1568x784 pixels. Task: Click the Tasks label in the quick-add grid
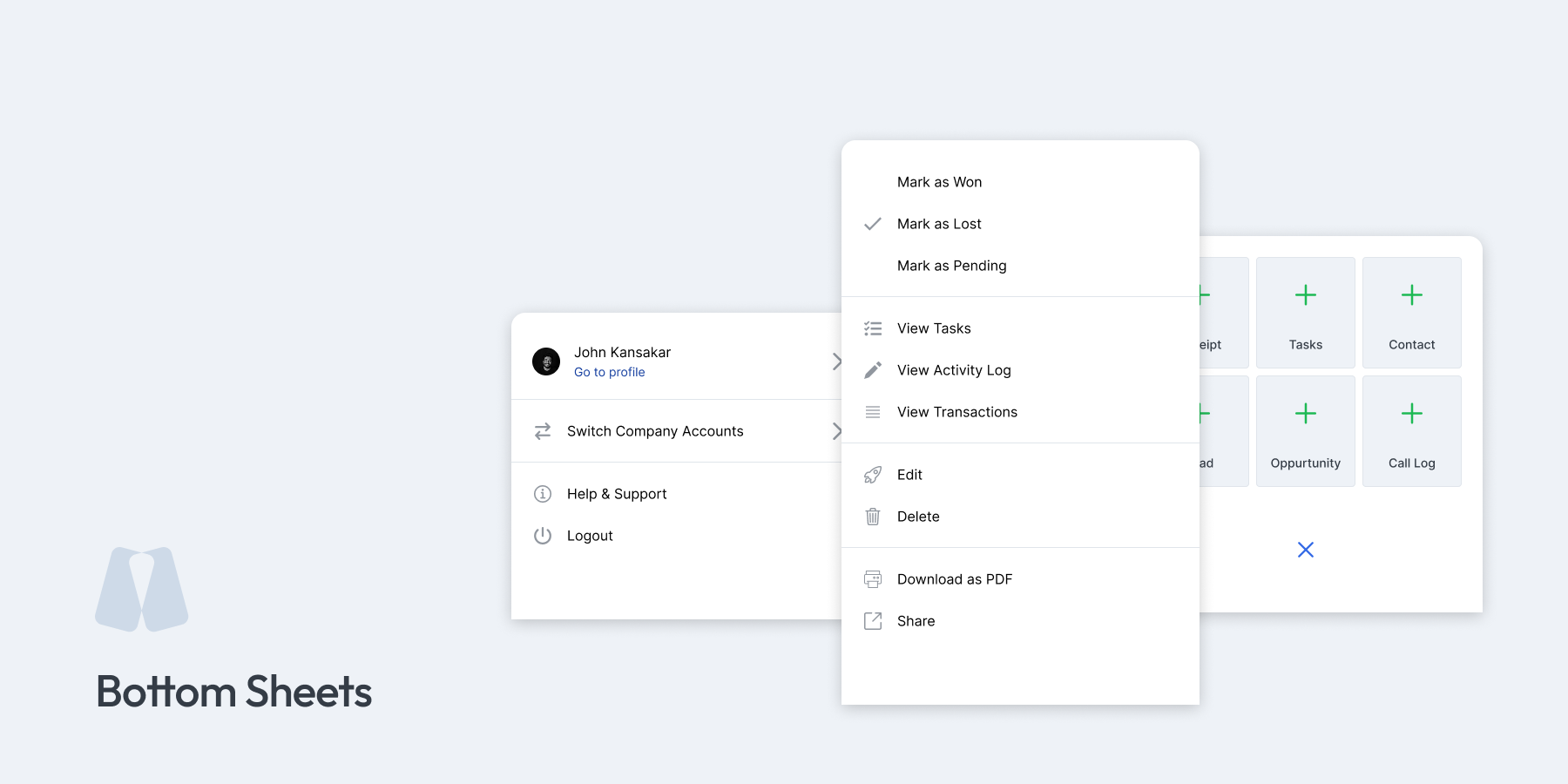coord(1306,345)
